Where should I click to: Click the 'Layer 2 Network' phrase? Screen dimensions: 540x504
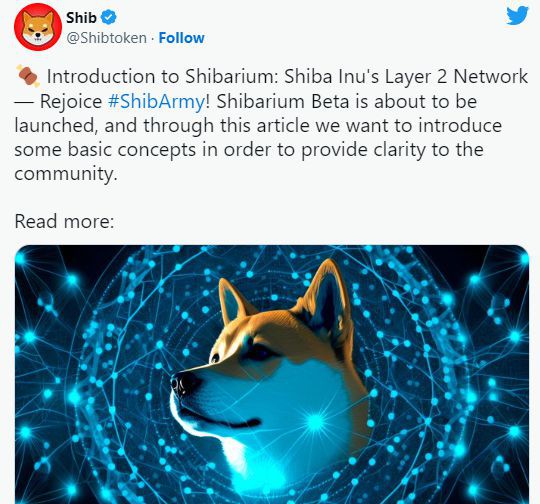456,76
